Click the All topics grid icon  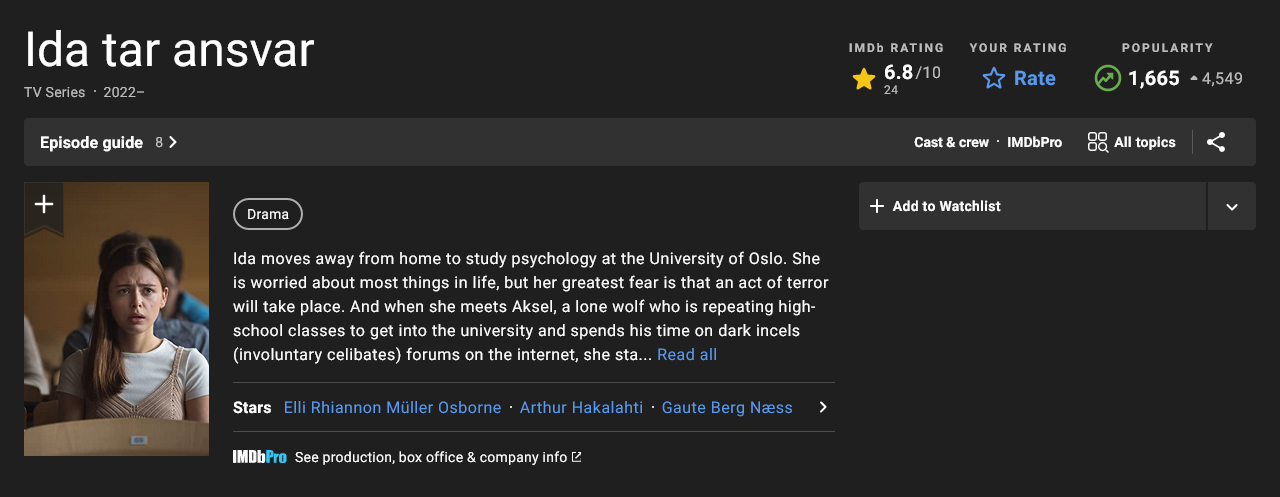(x=1098, y=142)
